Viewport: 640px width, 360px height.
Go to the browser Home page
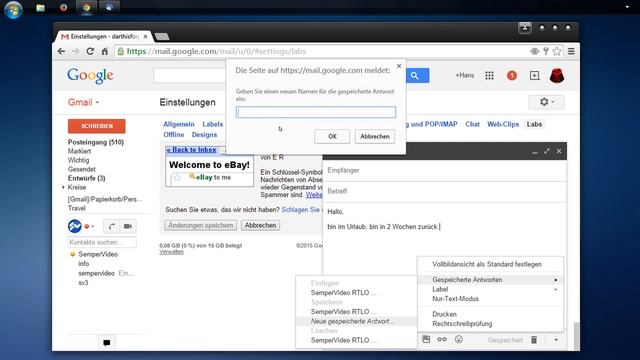pyautogui.click(x=105, y=51)
